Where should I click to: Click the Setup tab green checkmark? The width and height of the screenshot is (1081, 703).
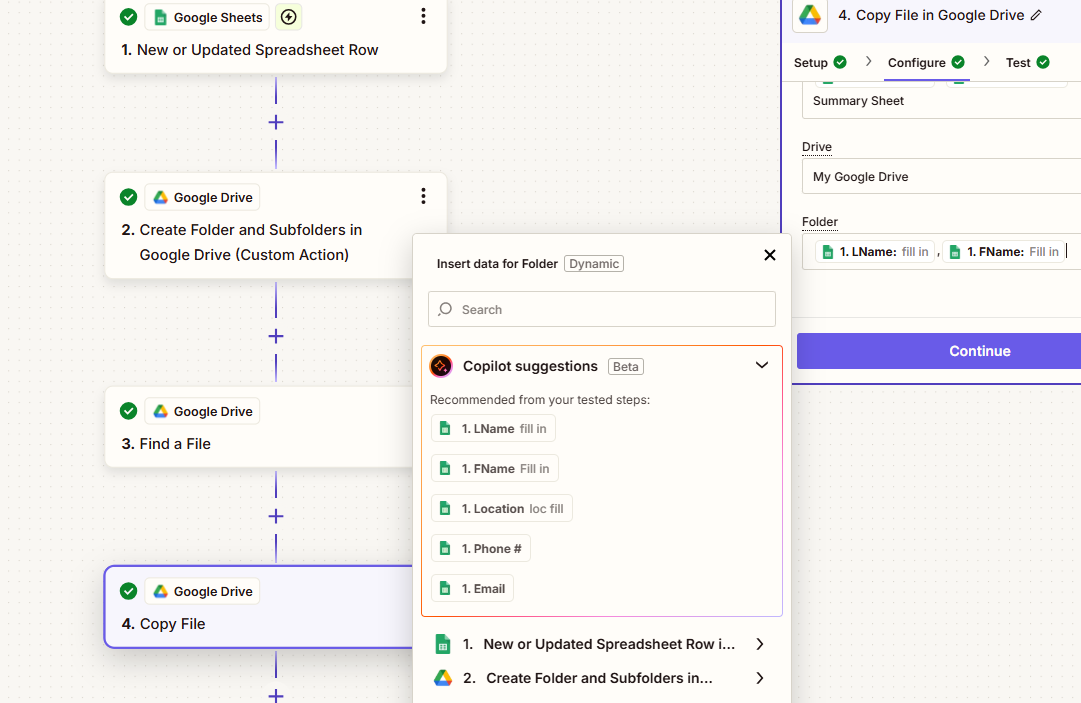840,62
